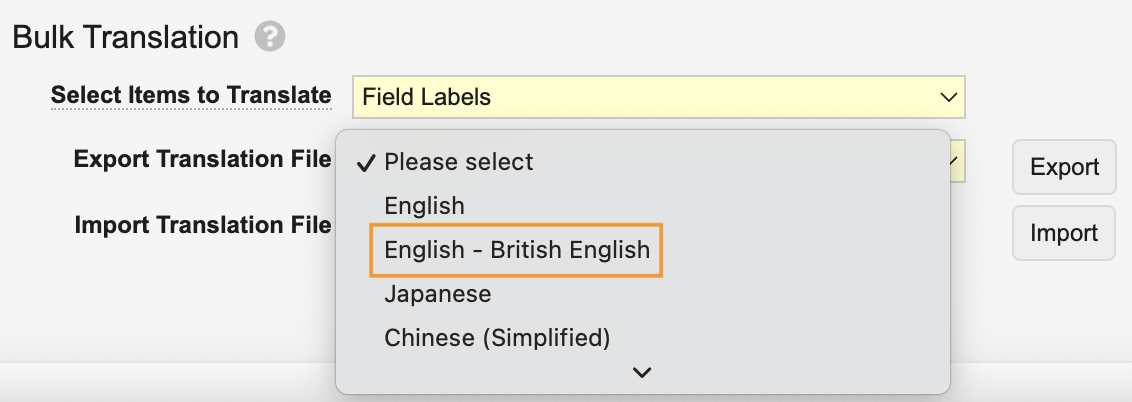The height and width of the screenshot is (402, 1132).
Task: Click the Import Translation File label
Action: [203, 225]
